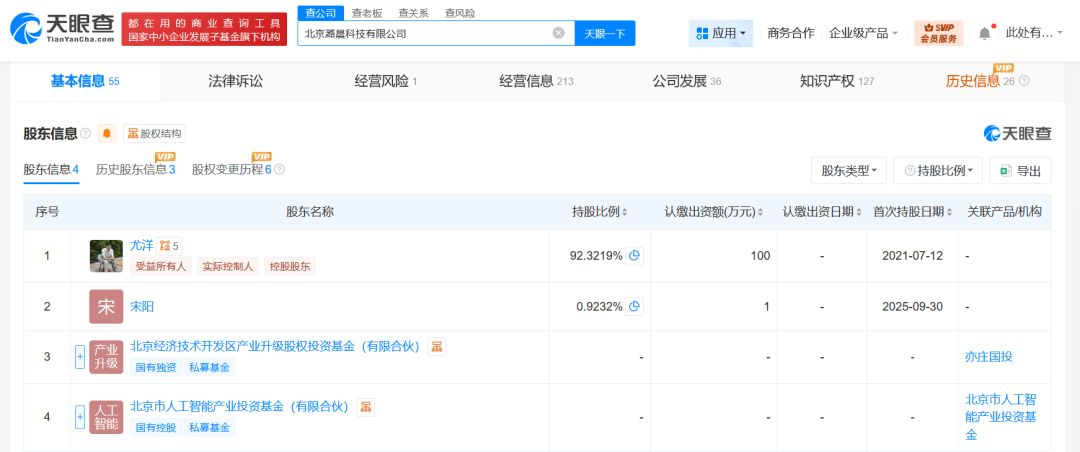
Task: Click the pie chart icon next to 92.3219%
Action: [x=634, y=255]
